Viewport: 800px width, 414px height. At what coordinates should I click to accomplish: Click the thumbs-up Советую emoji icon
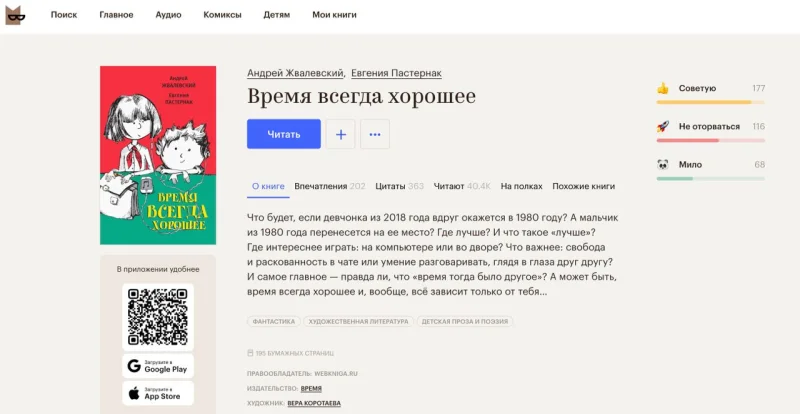(663, 88)
